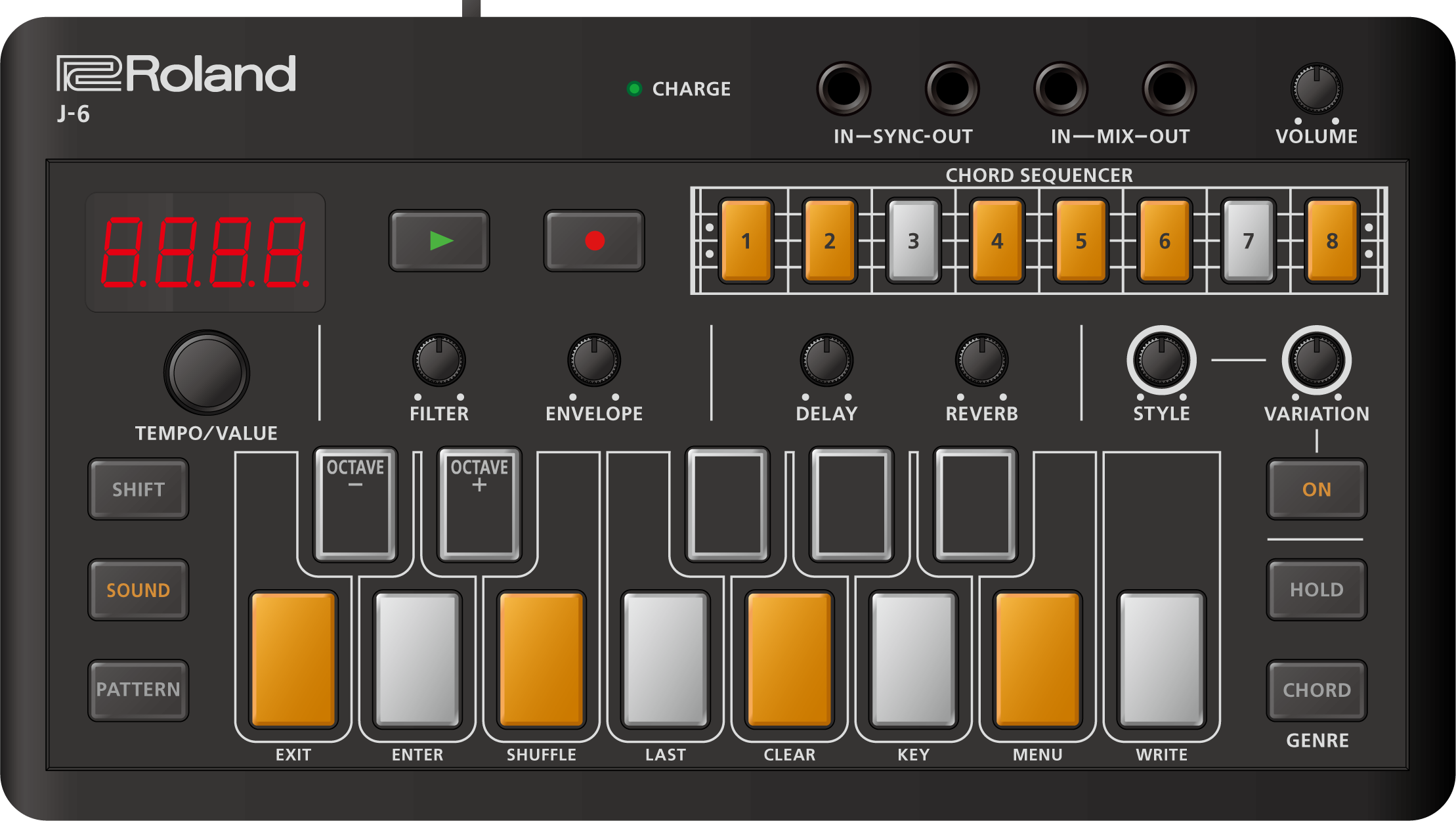Tap the white KEY key

pos(914,659)
